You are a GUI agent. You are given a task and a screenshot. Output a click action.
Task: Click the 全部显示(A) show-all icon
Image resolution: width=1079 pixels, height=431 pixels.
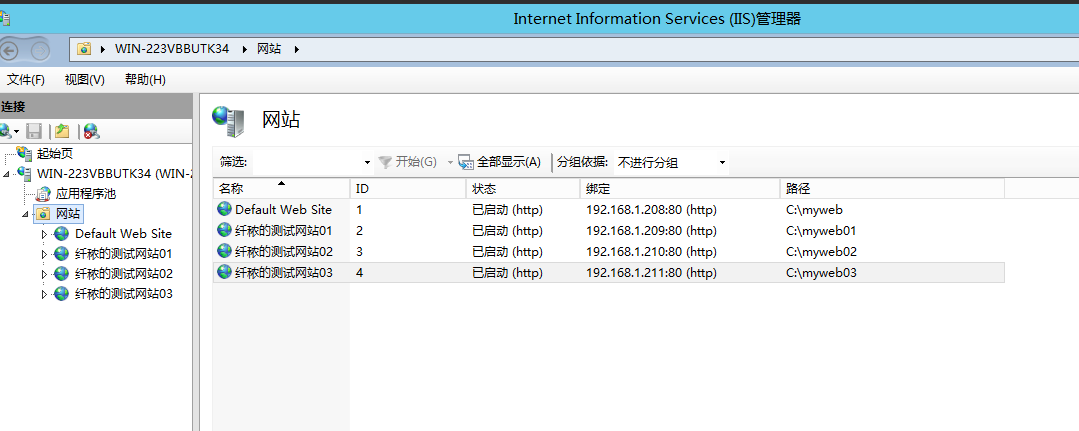point(466,162)
